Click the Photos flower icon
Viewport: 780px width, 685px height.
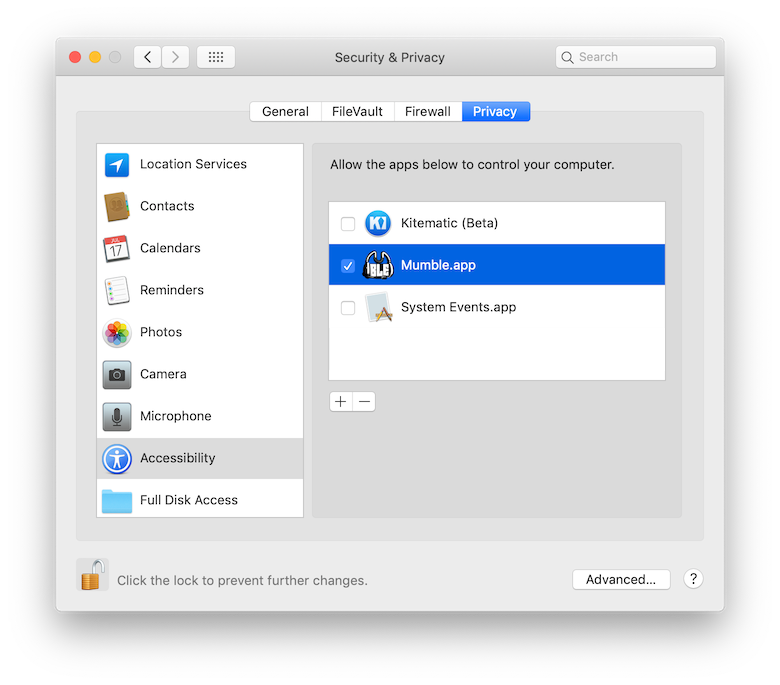click(117, 333)
